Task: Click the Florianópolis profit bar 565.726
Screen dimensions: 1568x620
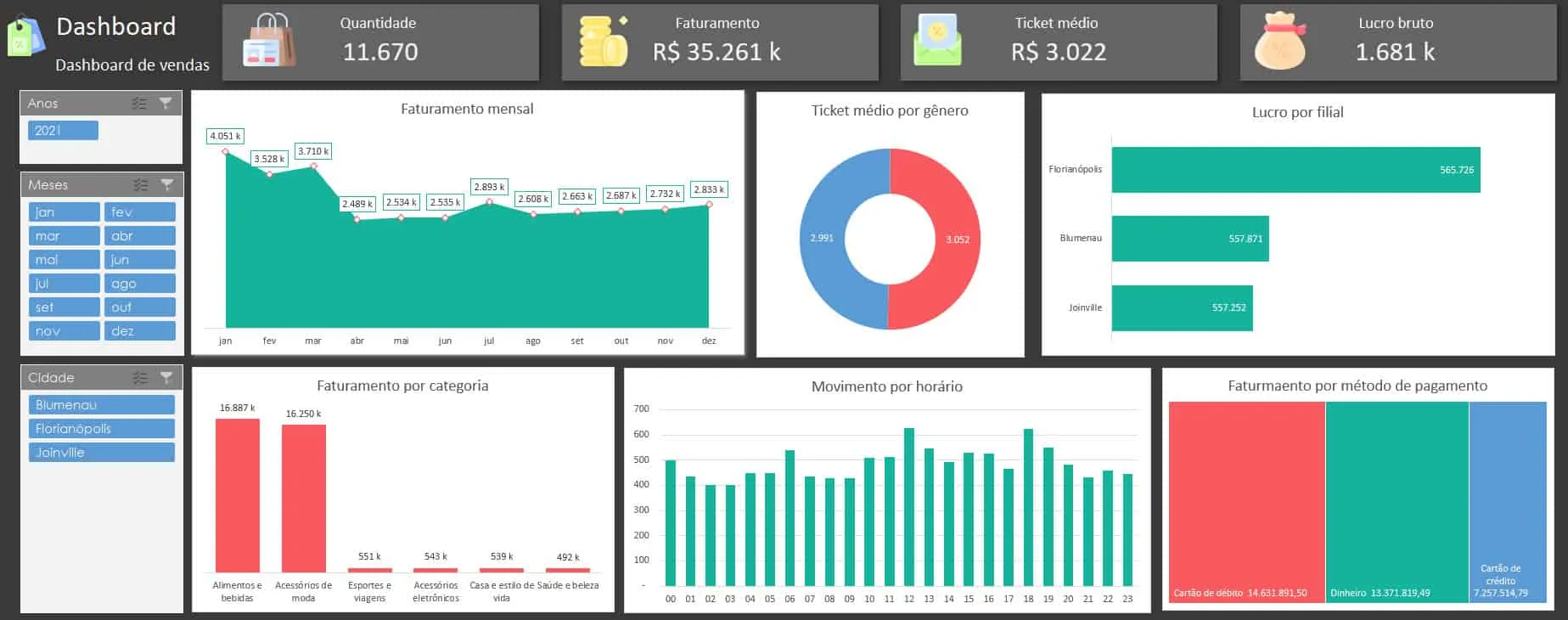Action: coord(1295,170)
